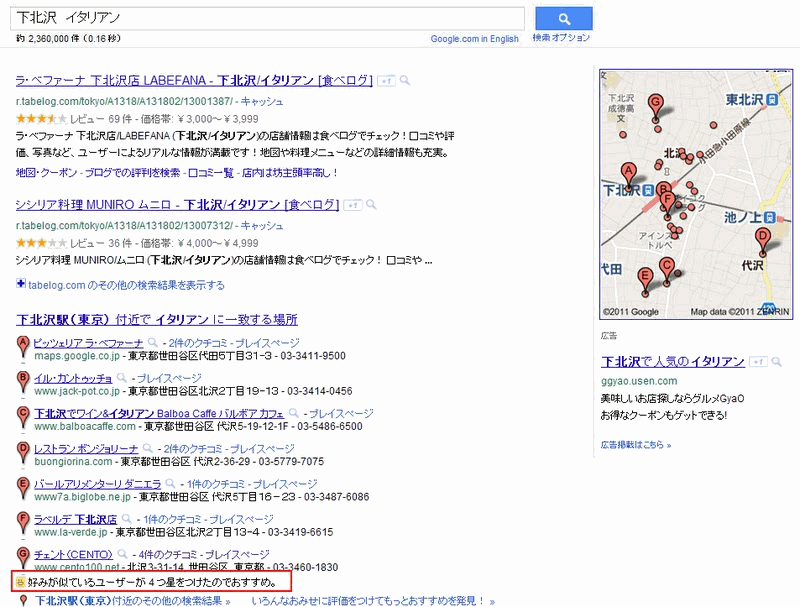This screenshot has width=800, height=607.
Task: Open チェント(CENTO) place link
Action: click(73, 554)
